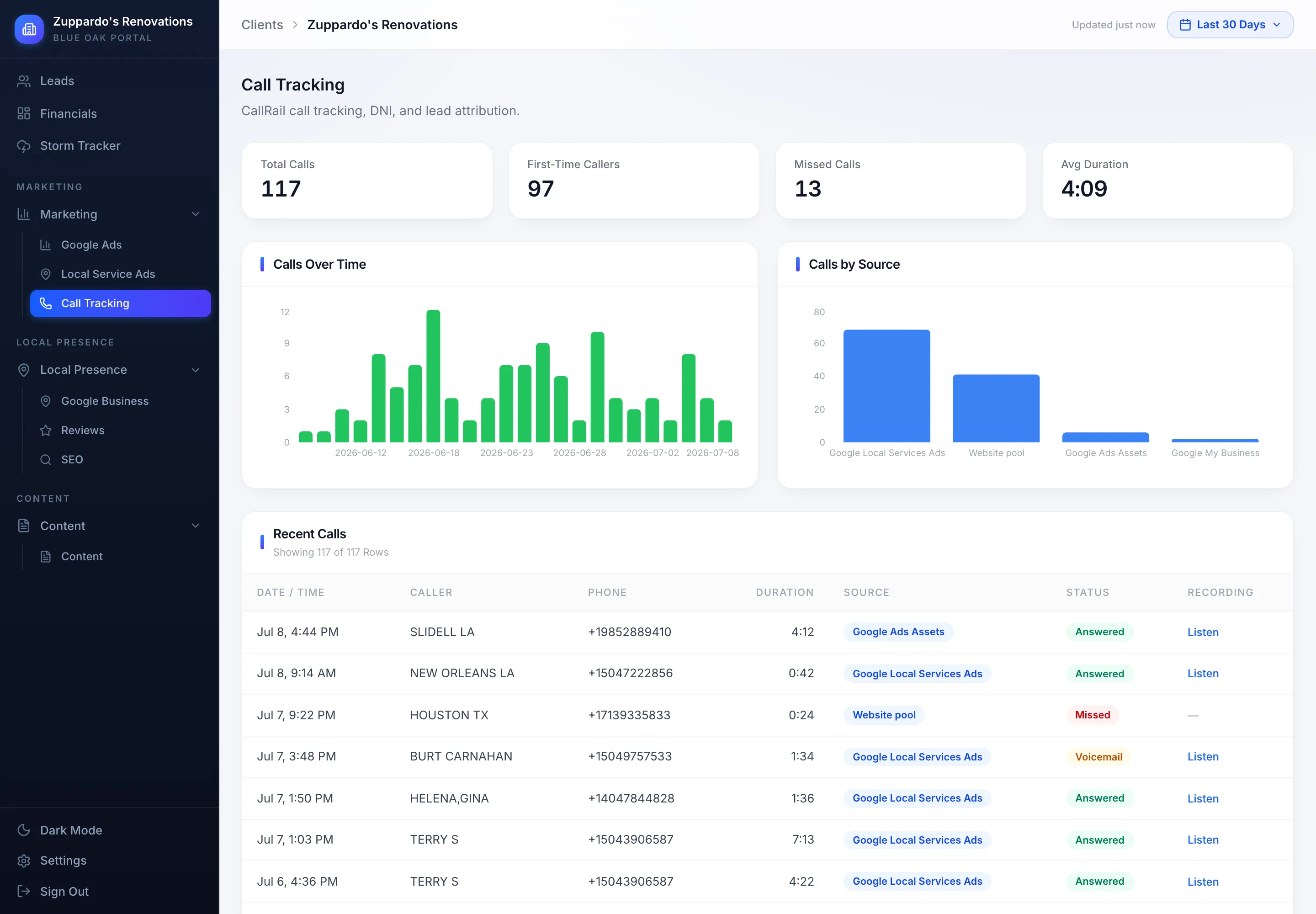This screenshot has height=914, width=1316.
Task: Go to Local Service Ads sub-menu
Action: 120,274
